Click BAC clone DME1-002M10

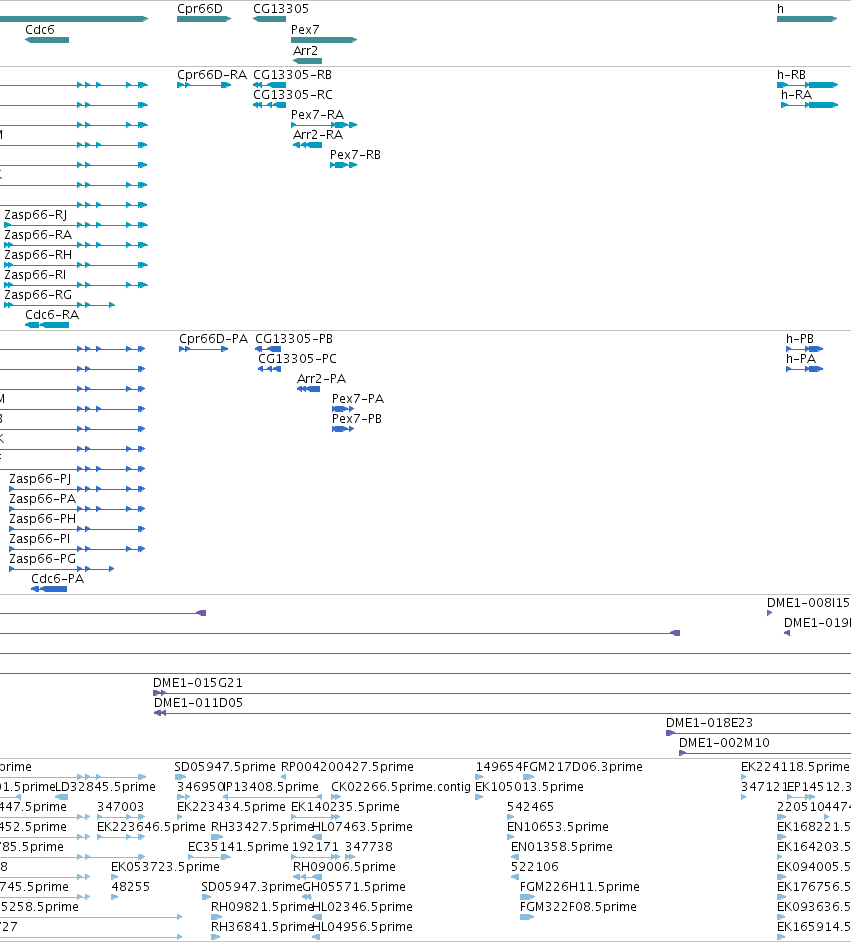tap(765, 753)
